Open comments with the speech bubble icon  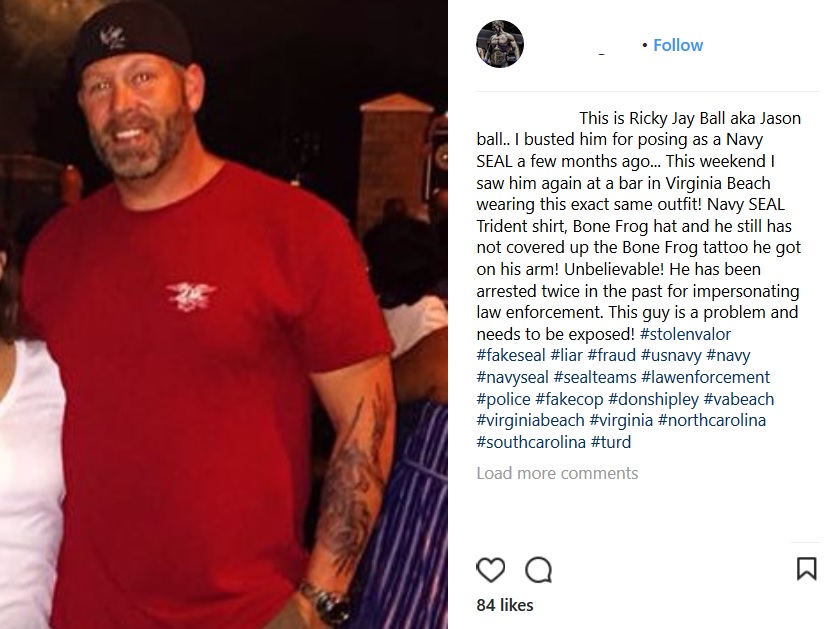[538, 570]
